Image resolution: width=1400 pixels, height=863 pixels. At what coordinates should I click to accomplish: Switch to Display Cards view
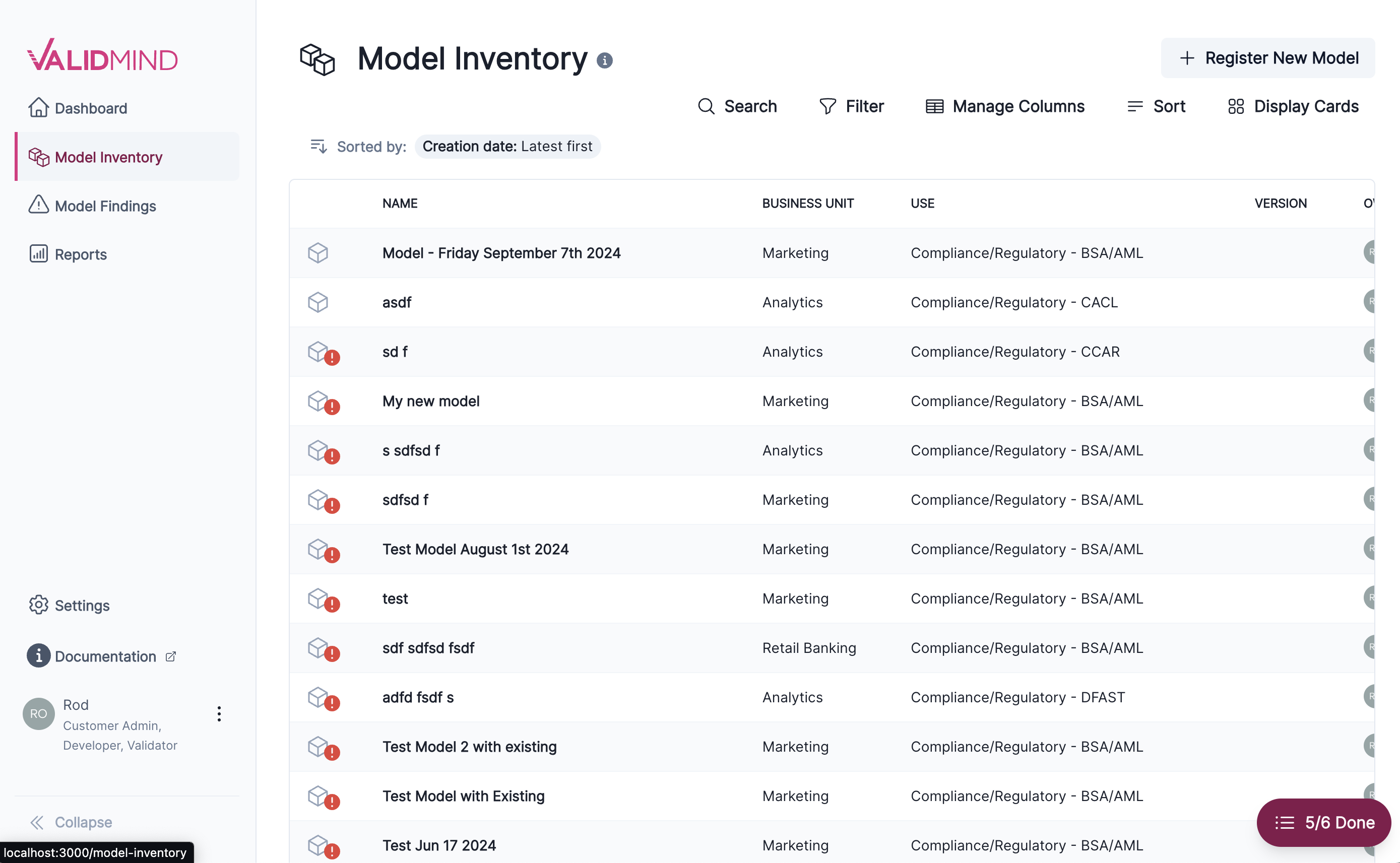click(1236, 106)
